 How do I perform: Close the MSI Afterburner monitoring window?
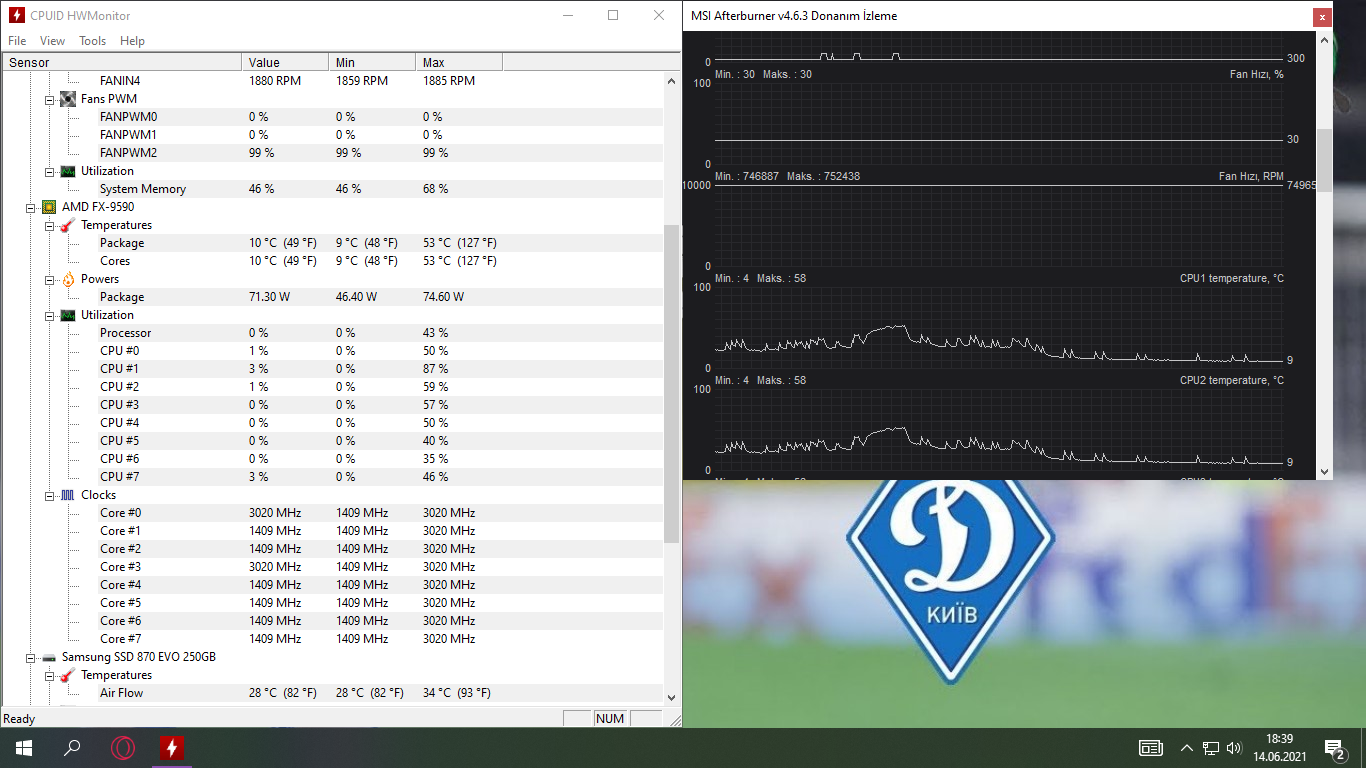coord(1323,17)
